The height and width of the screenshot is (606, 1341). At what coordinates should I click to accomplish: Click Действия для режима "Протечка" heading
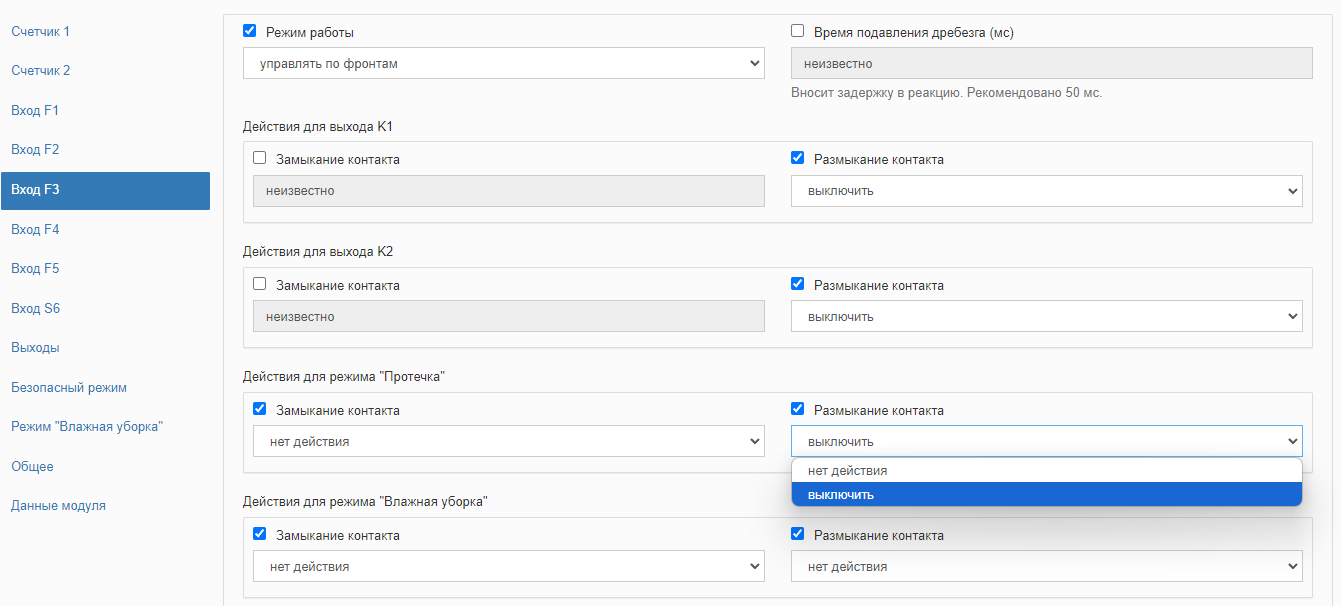pyautogui.click(x=343, y=376)
